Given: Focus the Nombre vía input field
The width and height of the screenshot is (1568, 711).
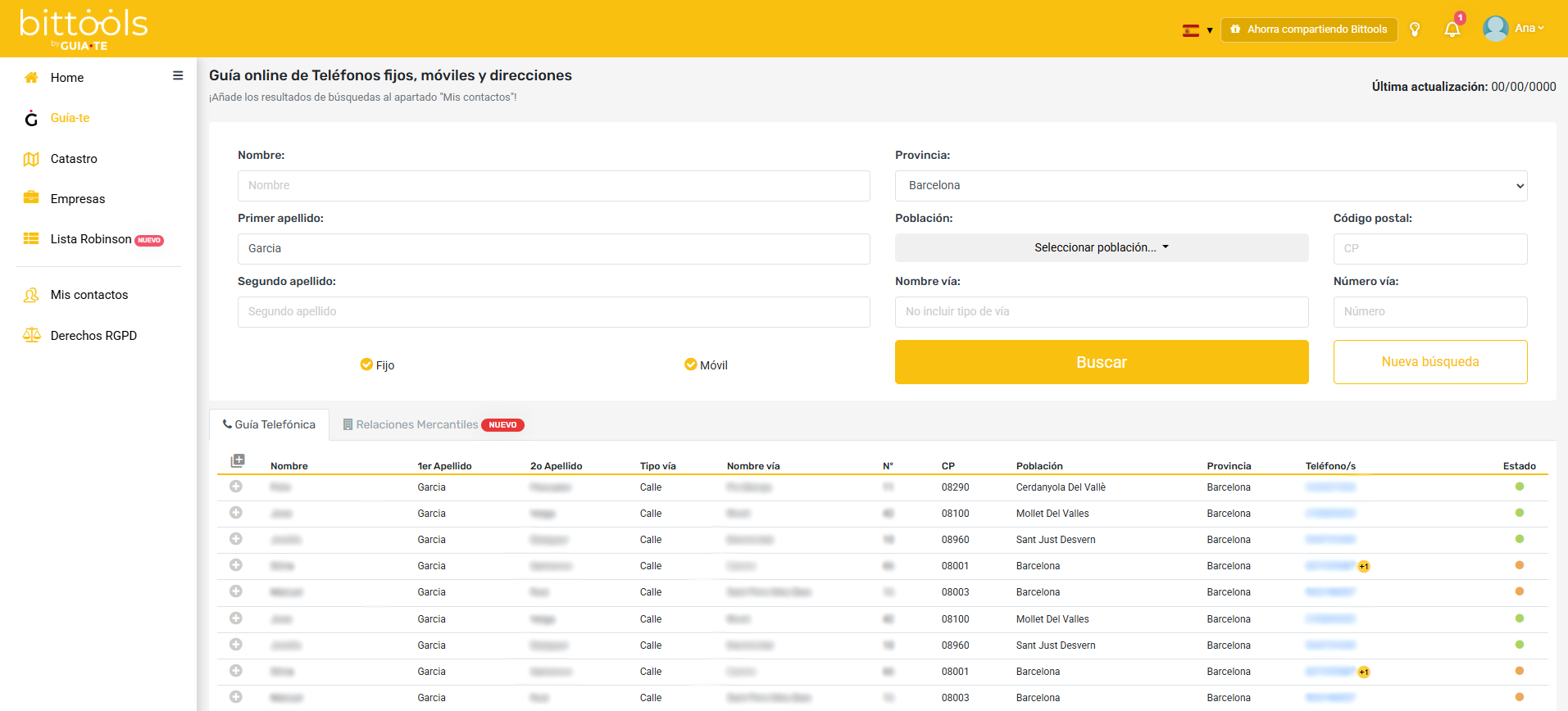Looking at the screenshot, I should pos(1102,312).
